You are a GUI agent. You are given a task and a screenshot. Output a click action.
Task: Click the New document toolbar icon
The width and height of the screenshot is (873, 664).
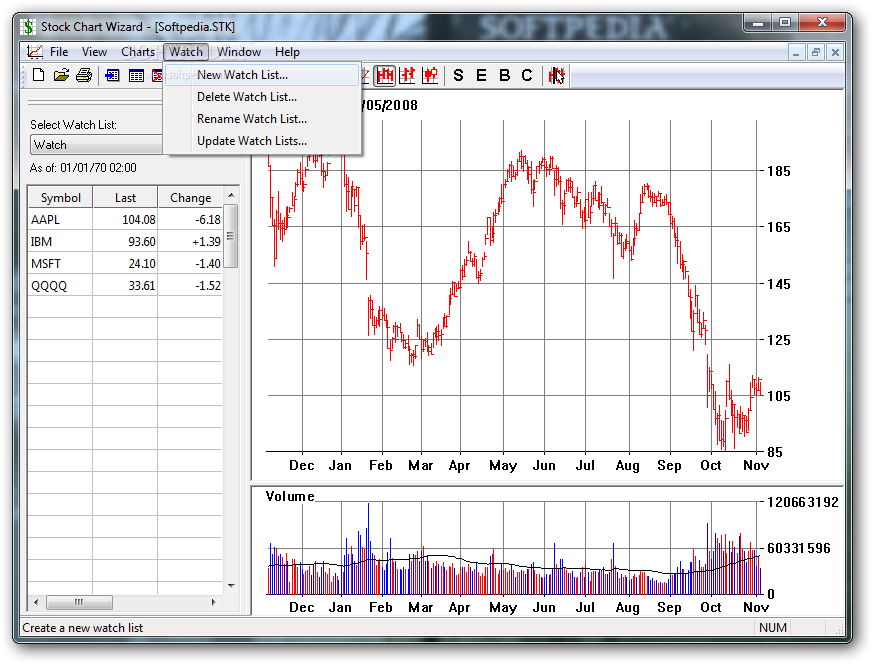coord(38,75)
